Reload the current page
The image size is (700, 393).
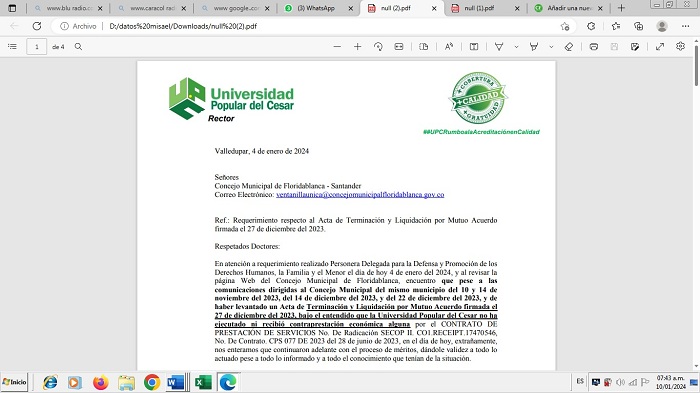click(x=37, y=26)
